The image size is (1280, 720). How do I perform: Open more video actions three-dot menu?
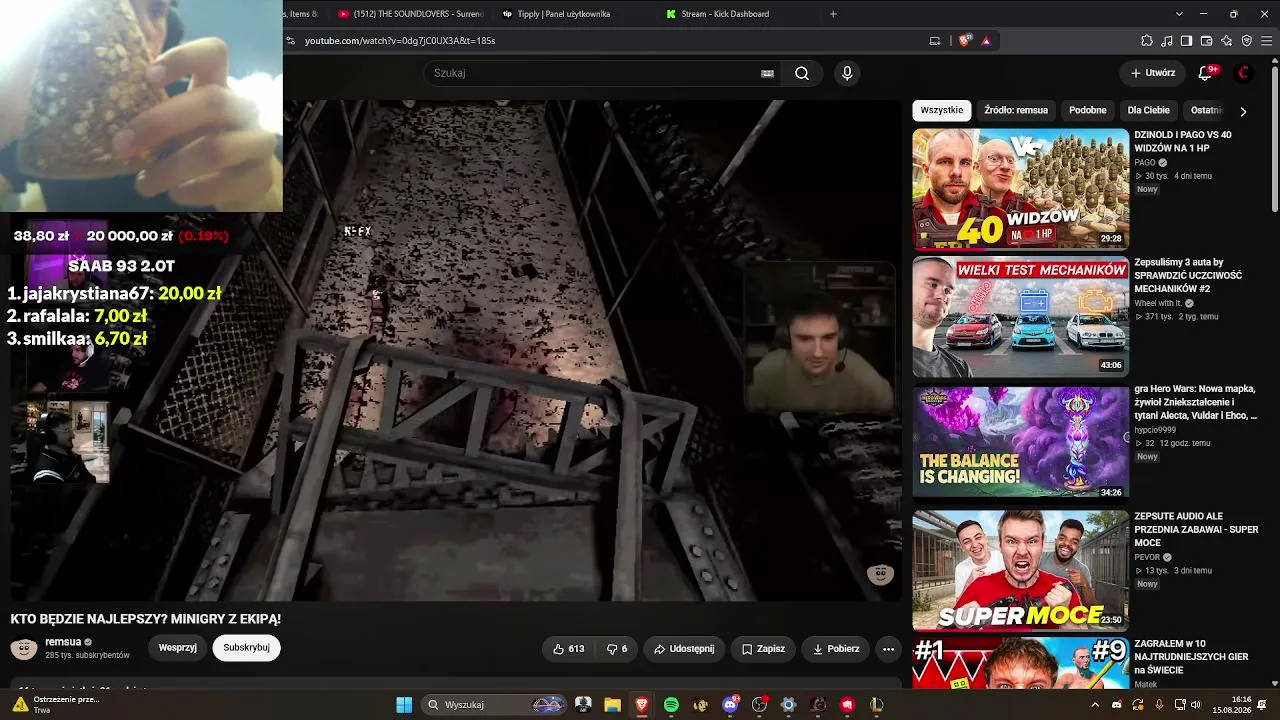coord(888,649)
